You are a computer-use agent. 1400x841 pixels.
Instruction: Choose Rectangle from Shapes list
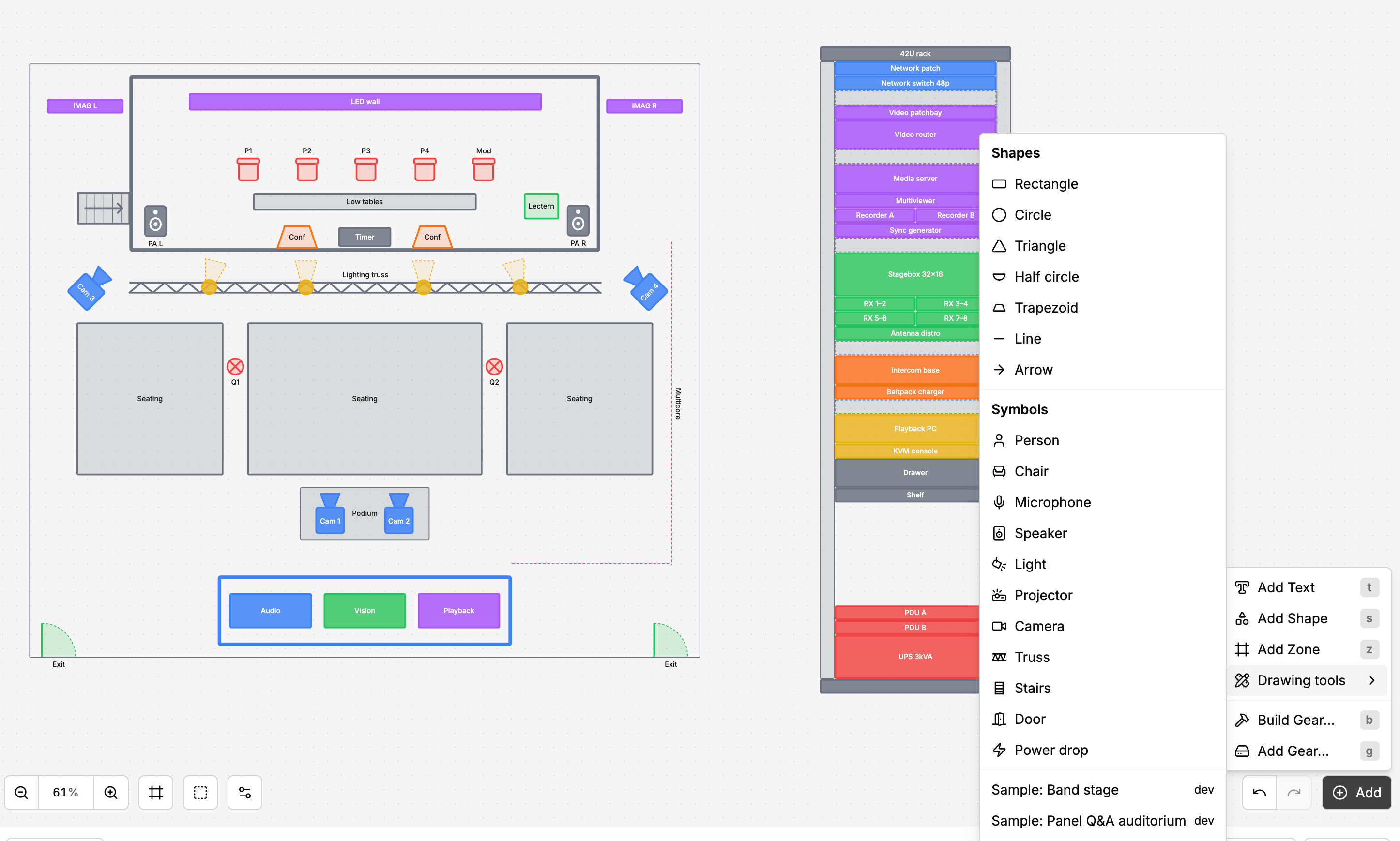[x=1102, y=183]
